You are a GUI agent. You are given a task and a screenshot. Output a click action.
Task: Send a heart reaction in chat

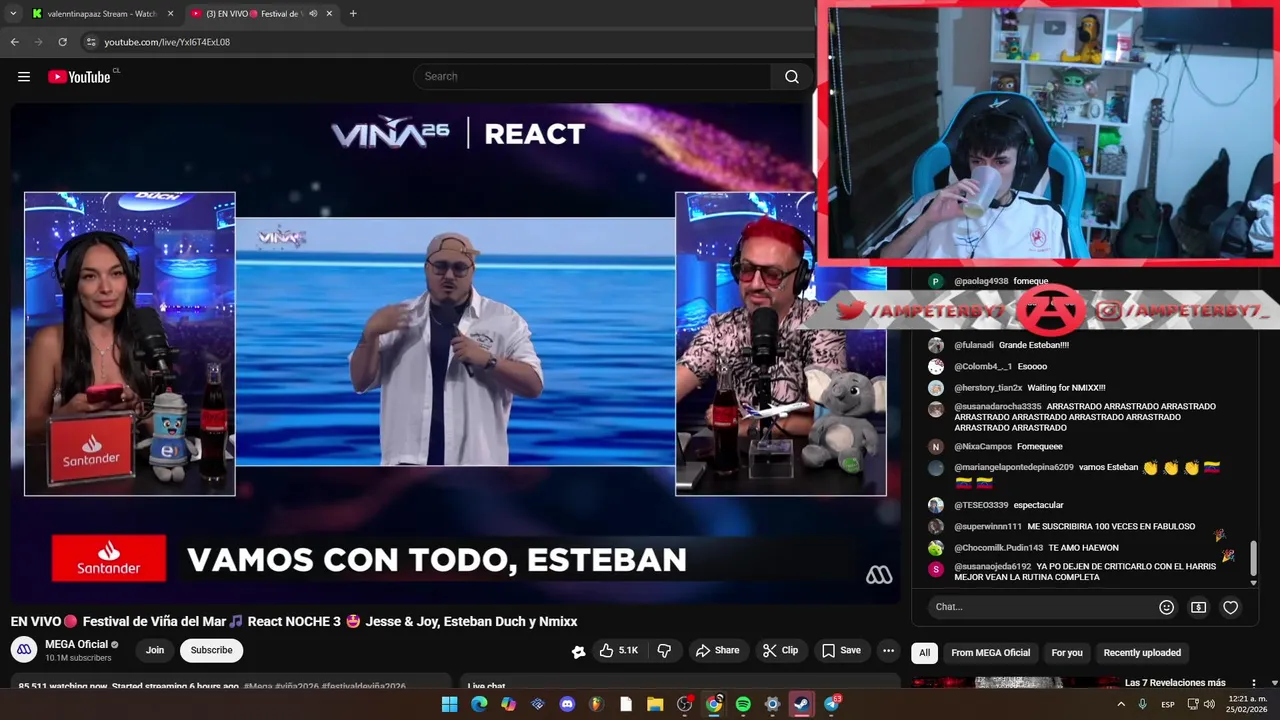(1231, 607)
